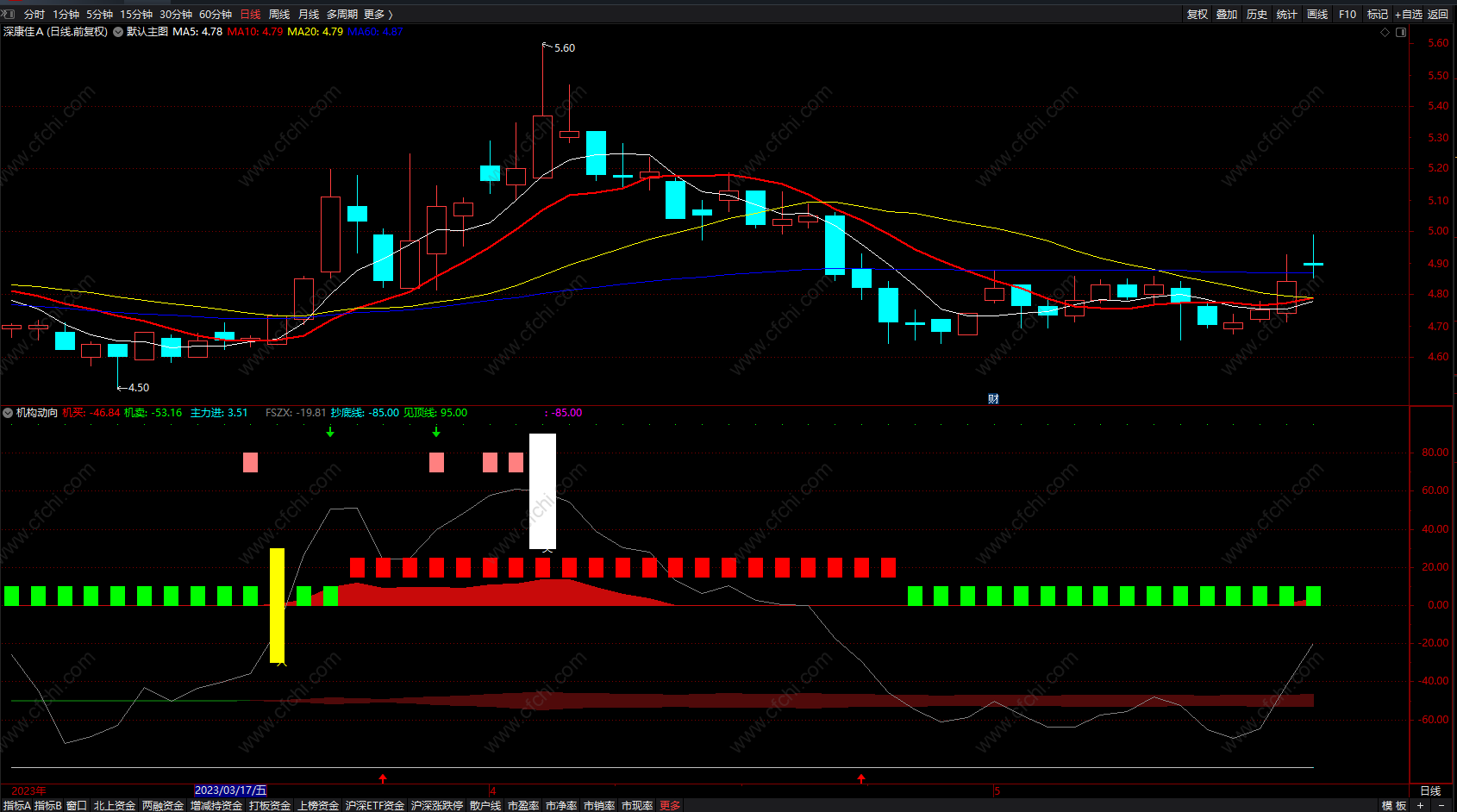Select 上榜资金 indicator
Screen dimensions: 1457x812
tap(318, 805)
